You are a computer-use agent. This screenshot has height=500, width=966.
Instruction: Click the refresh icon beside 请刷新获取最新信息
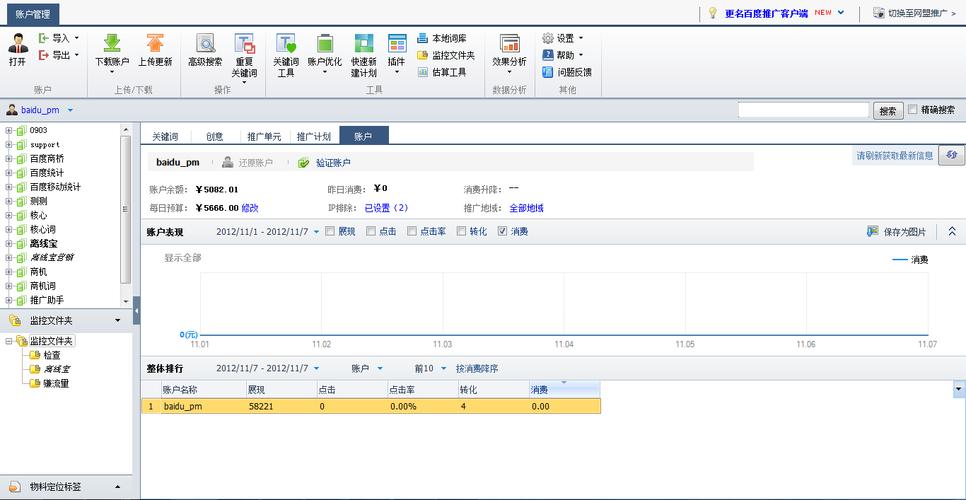(951, 155)
